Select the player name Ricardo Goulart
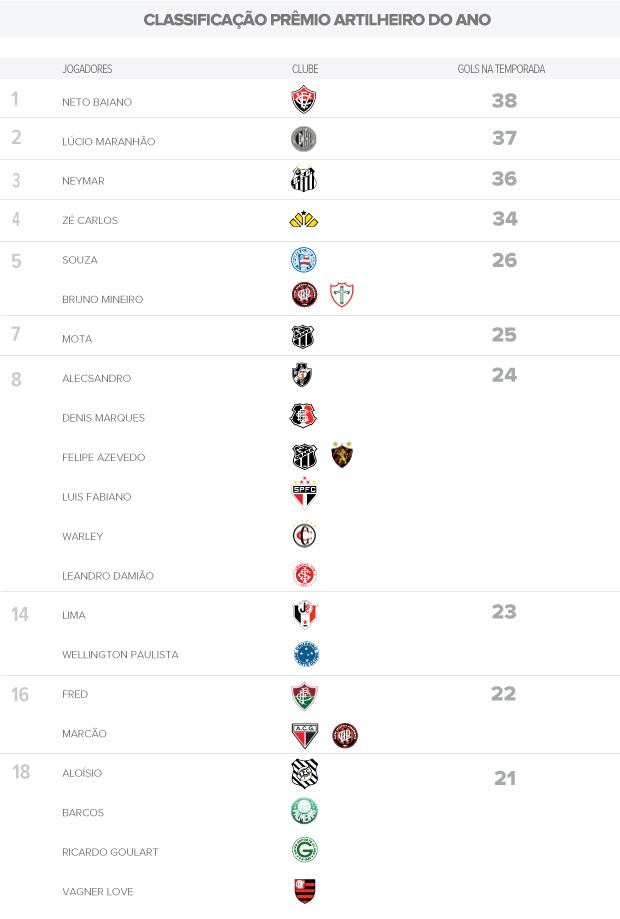Screen dimensions: 620x919 [110, 852]
